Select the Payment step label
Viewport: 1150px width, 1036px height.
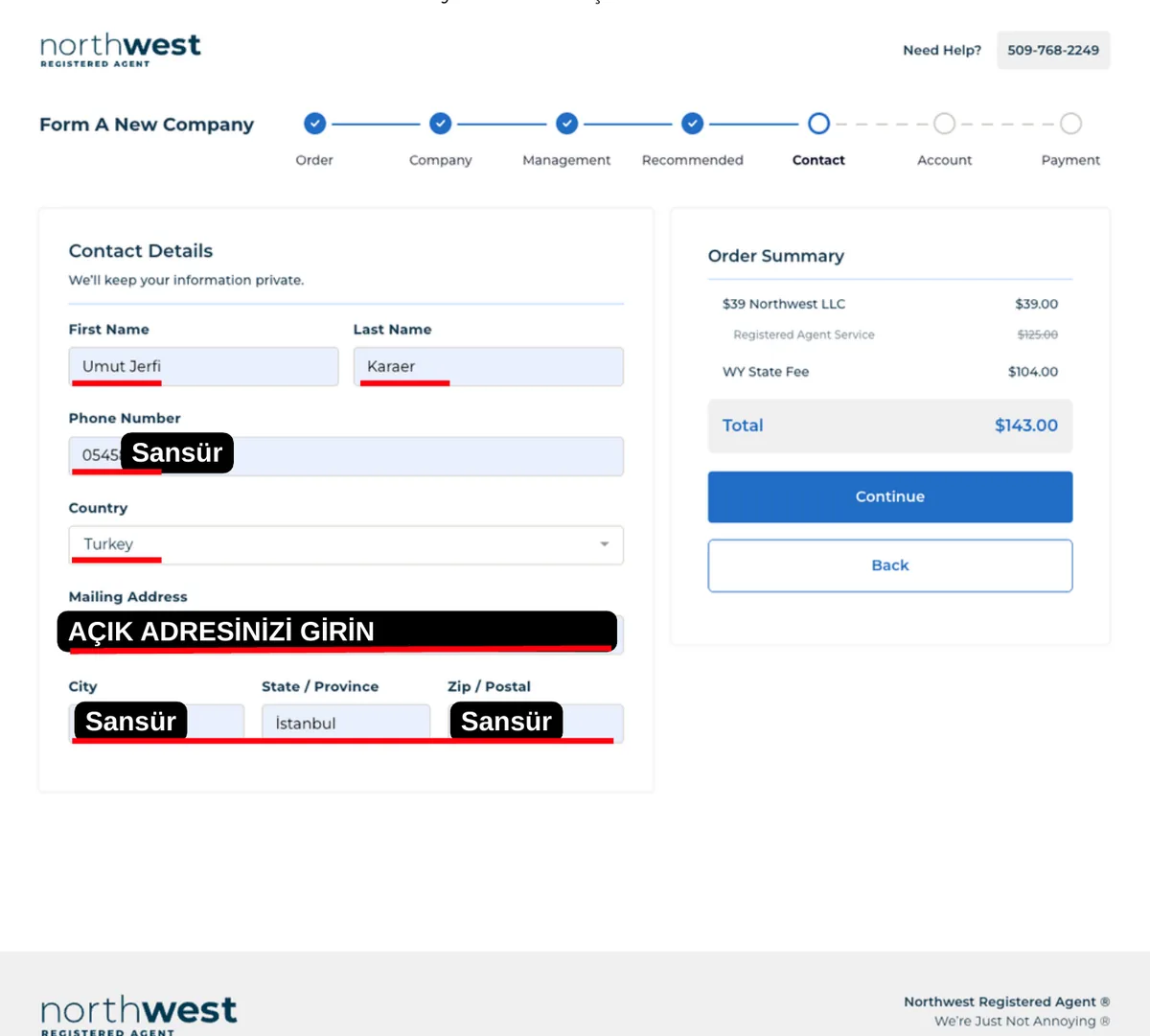1070,160
